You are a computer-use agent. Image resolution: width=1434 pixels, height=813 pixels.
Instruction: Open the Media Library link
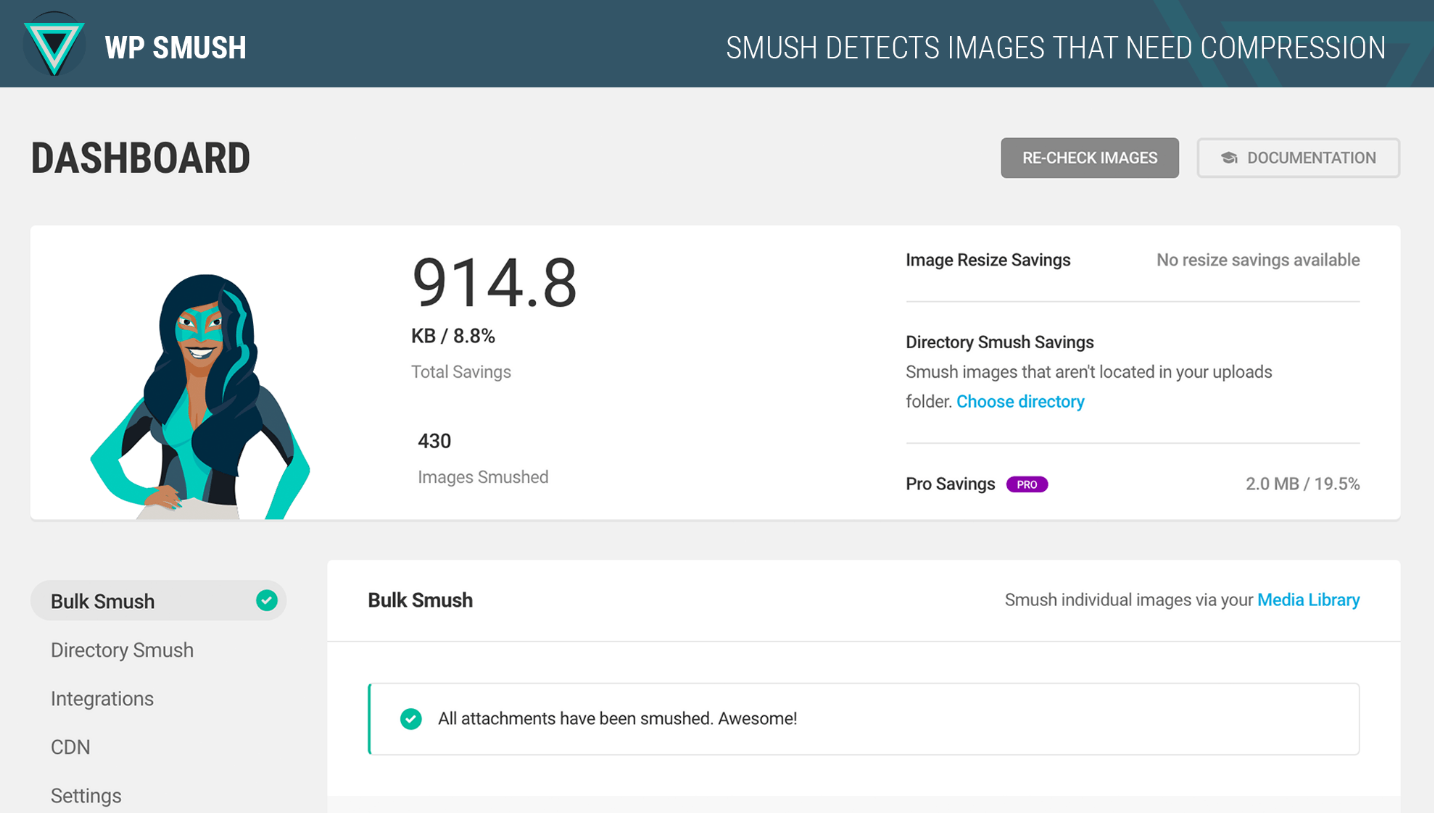[1308, 600]
